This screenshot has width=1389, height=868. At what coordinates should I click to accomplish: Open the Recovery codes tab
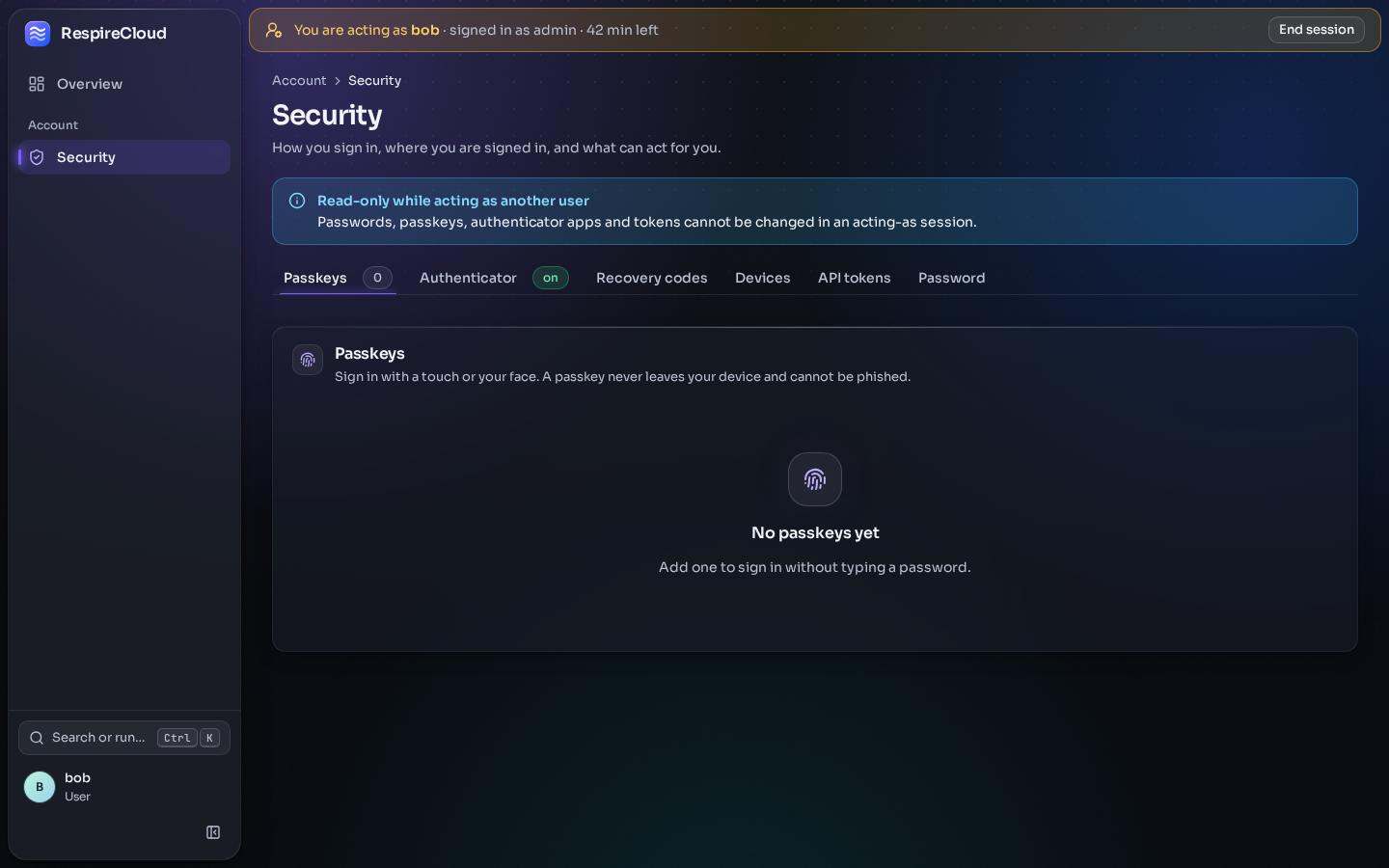pyautogui.click(x=652, y=278)
